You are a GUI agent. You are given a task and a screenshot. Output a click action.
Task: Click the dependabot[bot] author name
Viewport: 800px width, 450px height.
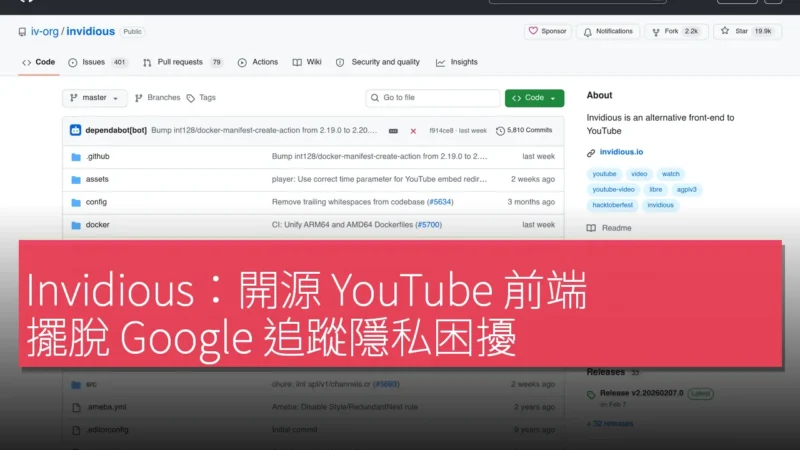click(x=116, y=130)
